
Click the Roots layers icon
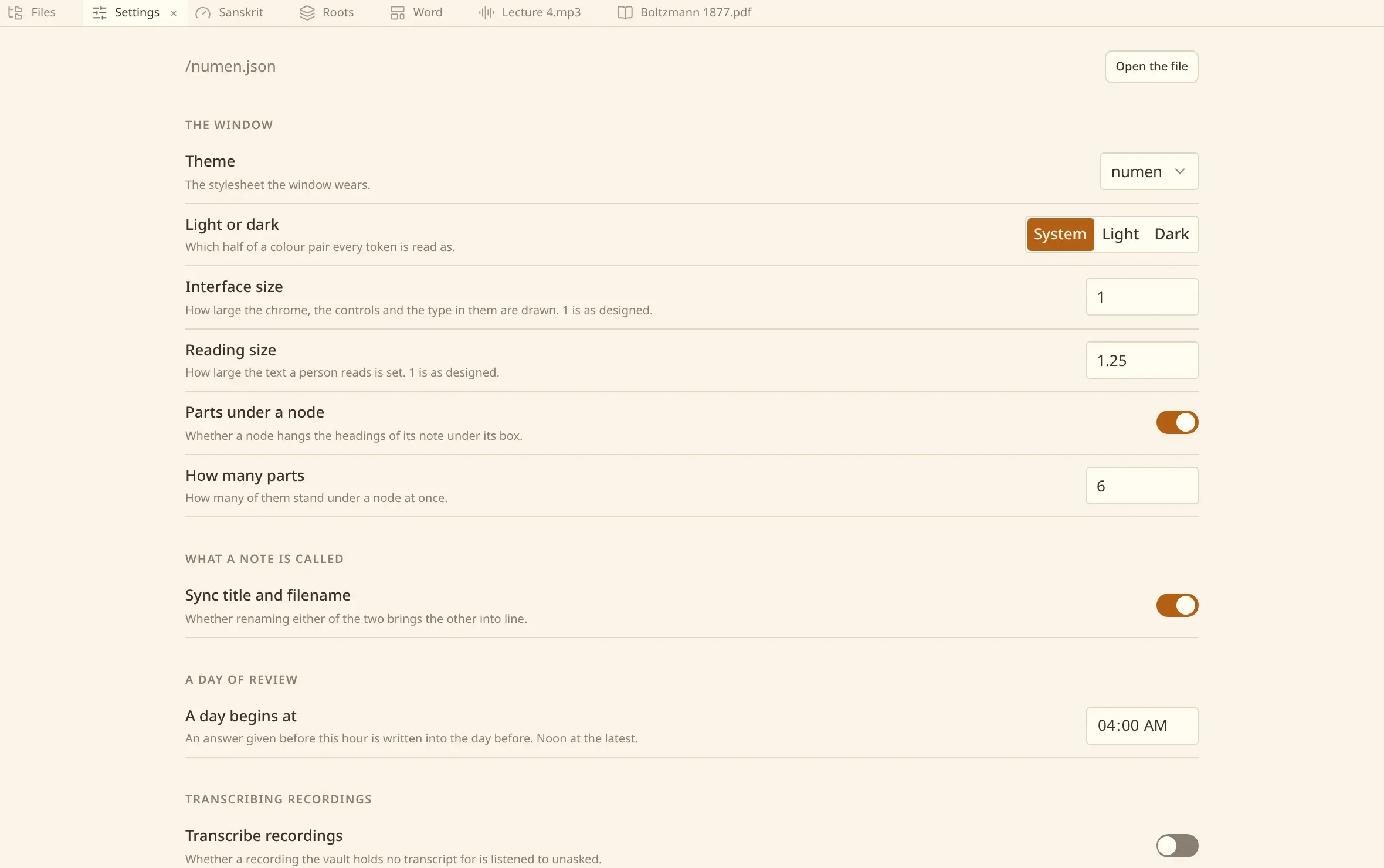pyautogui.click(x=307, y=13)
